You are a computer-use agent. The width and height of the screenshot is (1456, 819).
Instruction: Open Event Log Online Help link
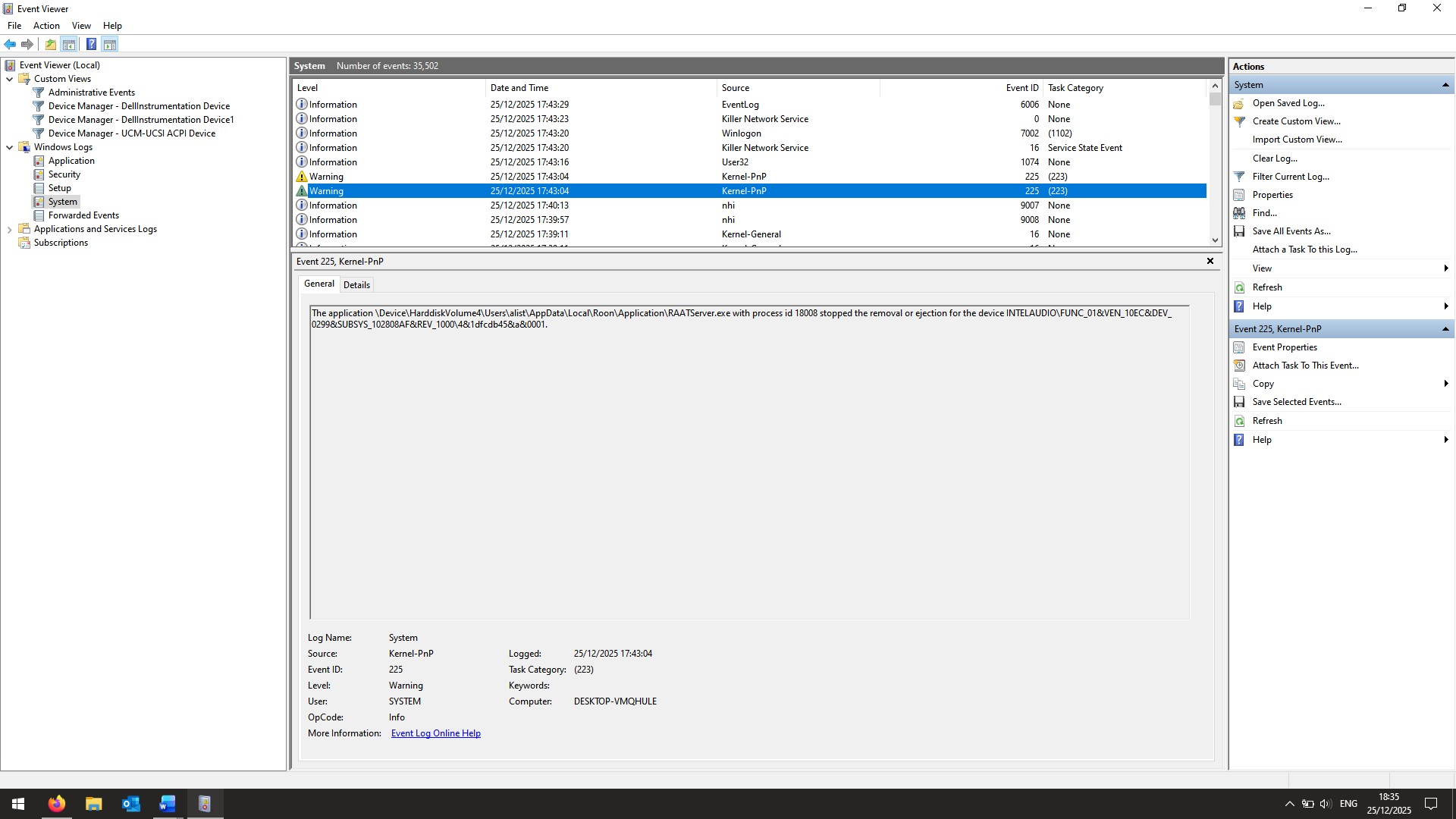click(x=435, y=733)
